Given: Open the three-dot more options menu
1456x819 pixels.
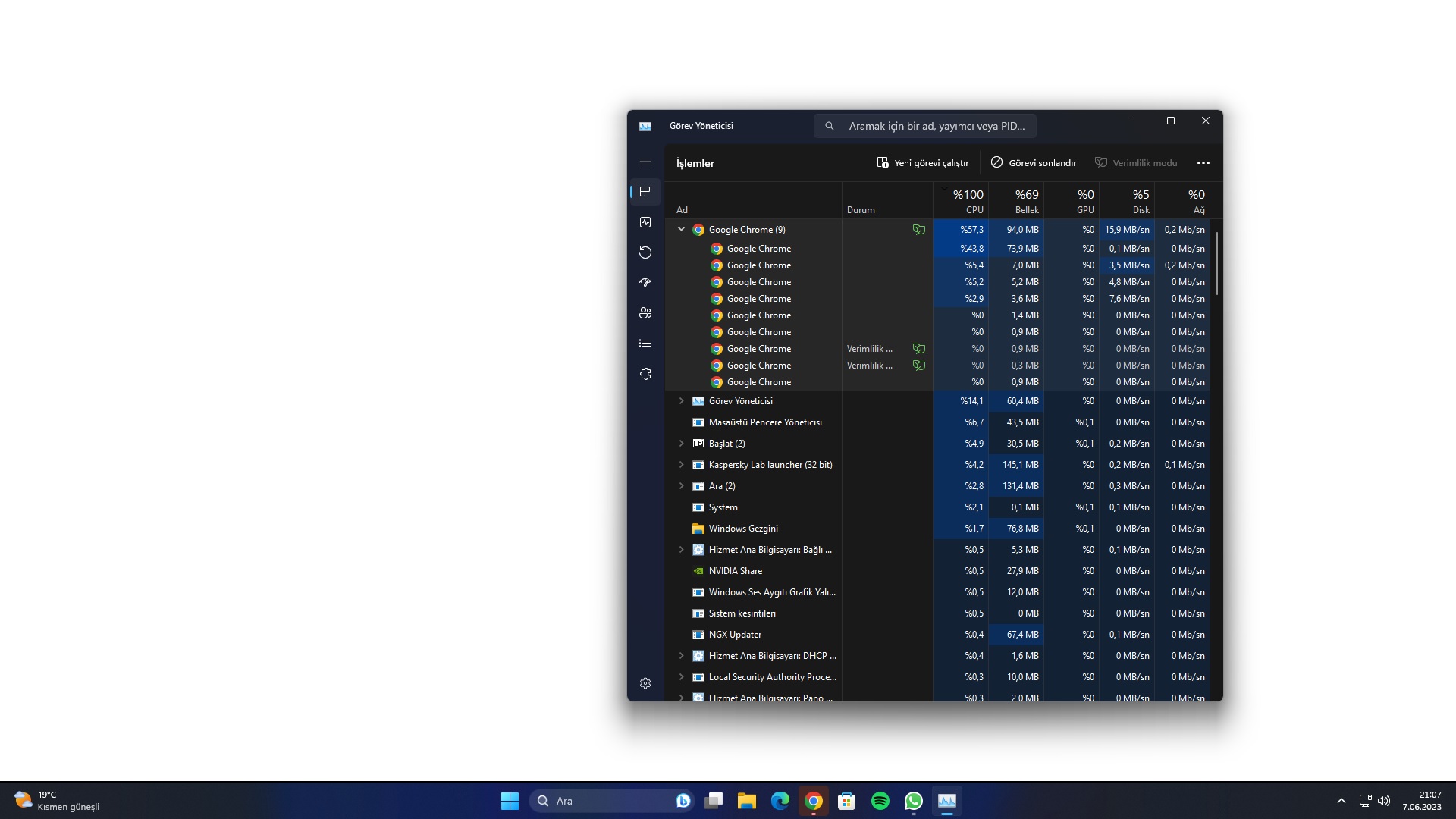Looking at the screenshot, I should (x=1203, y=163).
